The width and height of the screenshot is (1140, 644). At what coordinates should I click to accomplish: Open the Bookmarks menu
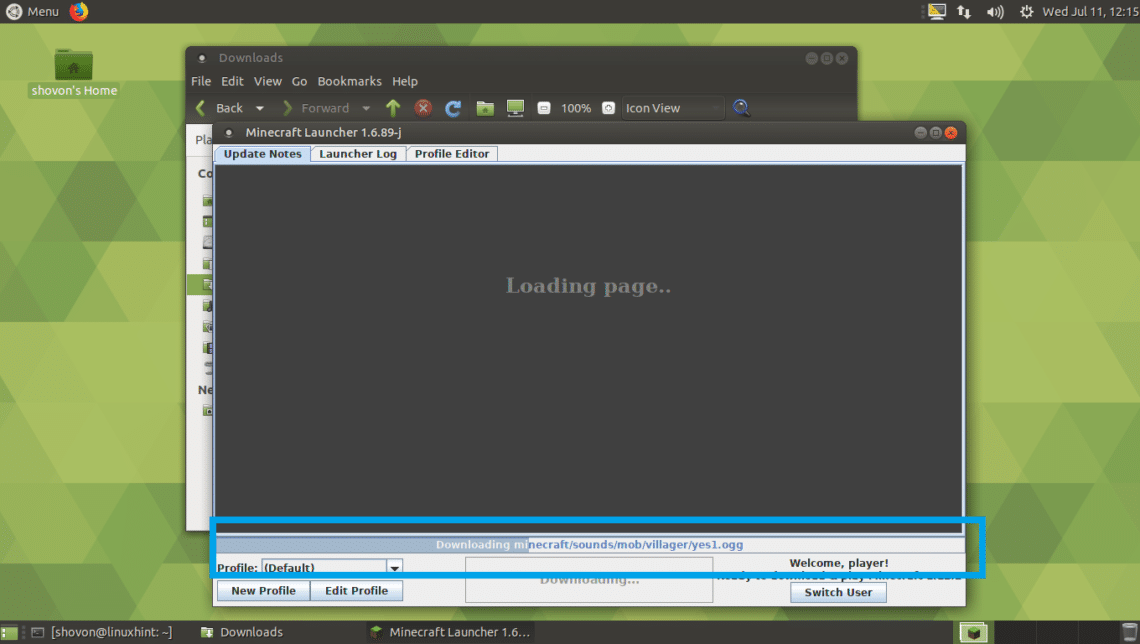[350, 81]
